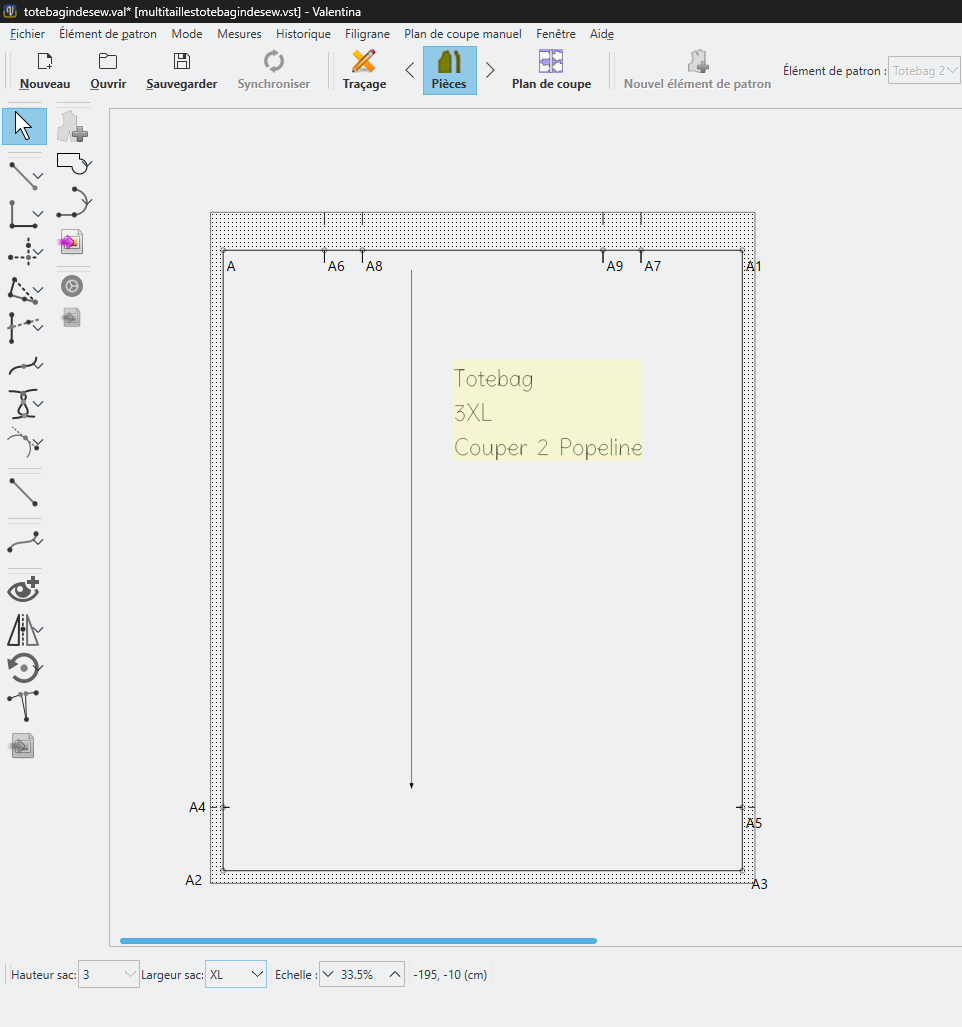Click the Sauvegarder button
The height and width of the screenshot is (1027, 962).
tap(181, 70)
